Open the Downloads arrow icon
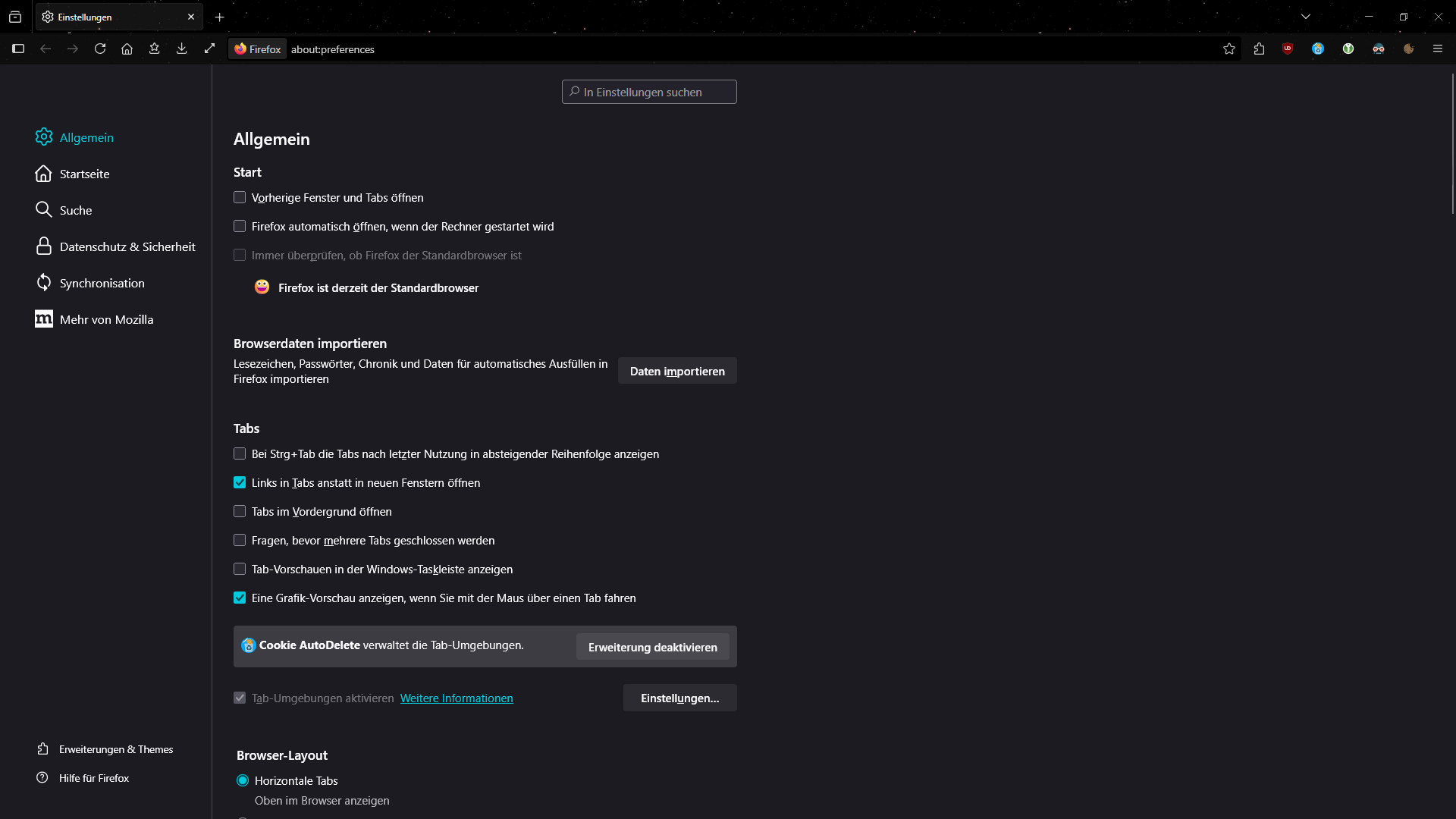 [182, 49]
